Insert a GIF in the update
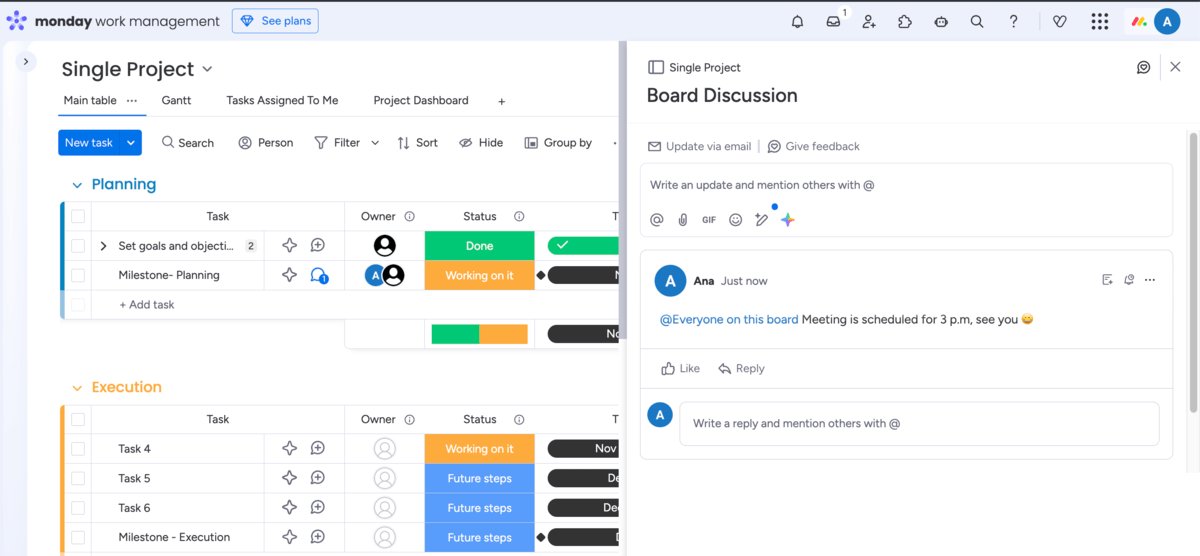Viewport: 1200px width, 556px height. [x=709, y=220]
